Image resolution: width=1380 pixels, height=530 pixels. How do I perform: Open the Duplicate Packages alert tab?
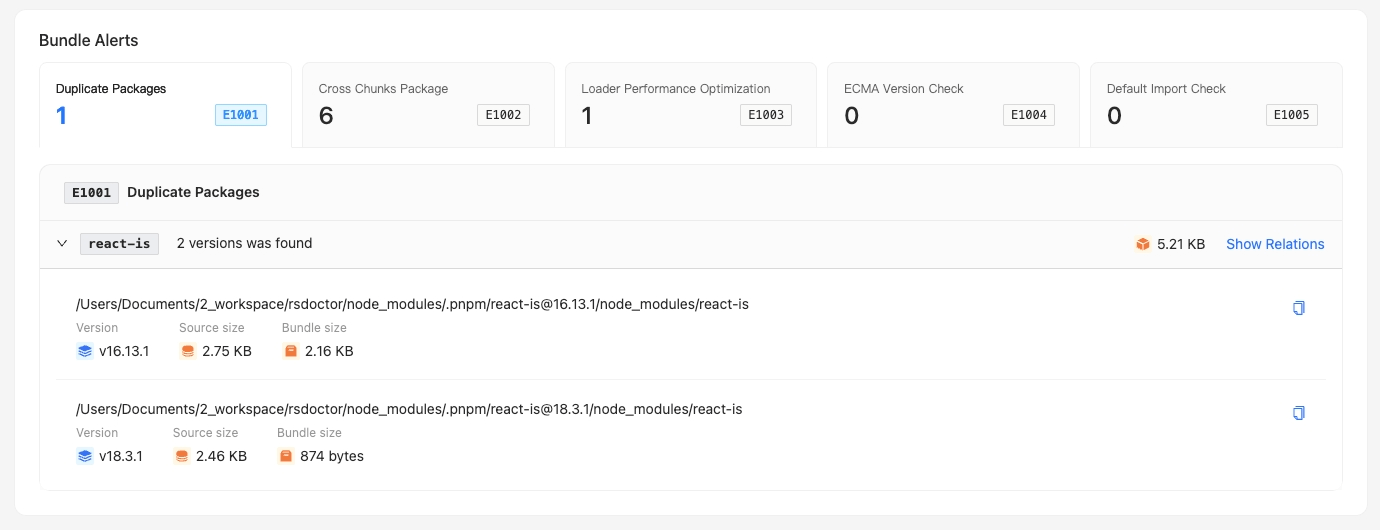pyautogui.click(x=165, y=105)
